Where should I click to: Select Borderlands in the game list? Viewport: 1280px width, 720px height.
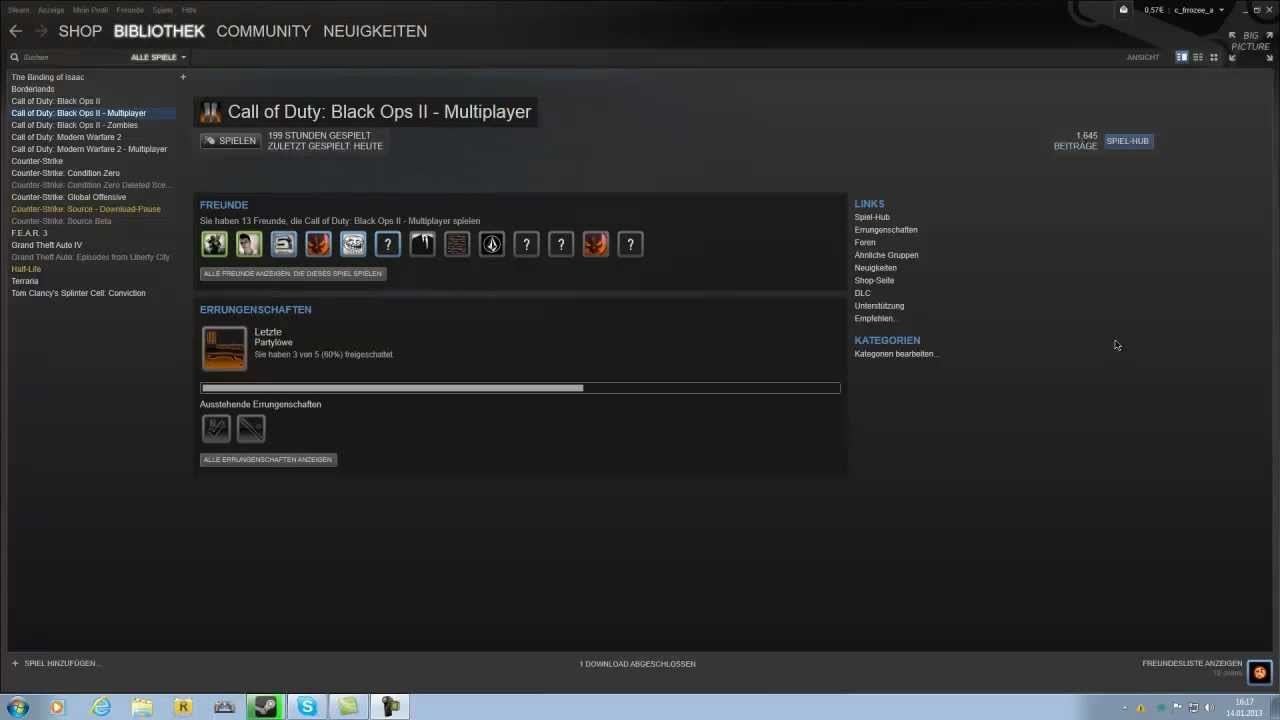pyautogui.click(x=32, y=89)
